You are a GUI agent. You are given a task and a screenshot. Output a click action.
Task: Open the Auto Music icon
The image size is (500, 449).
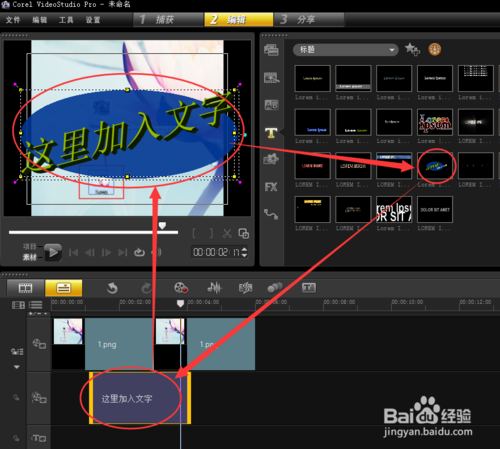[x=246, y=288]
